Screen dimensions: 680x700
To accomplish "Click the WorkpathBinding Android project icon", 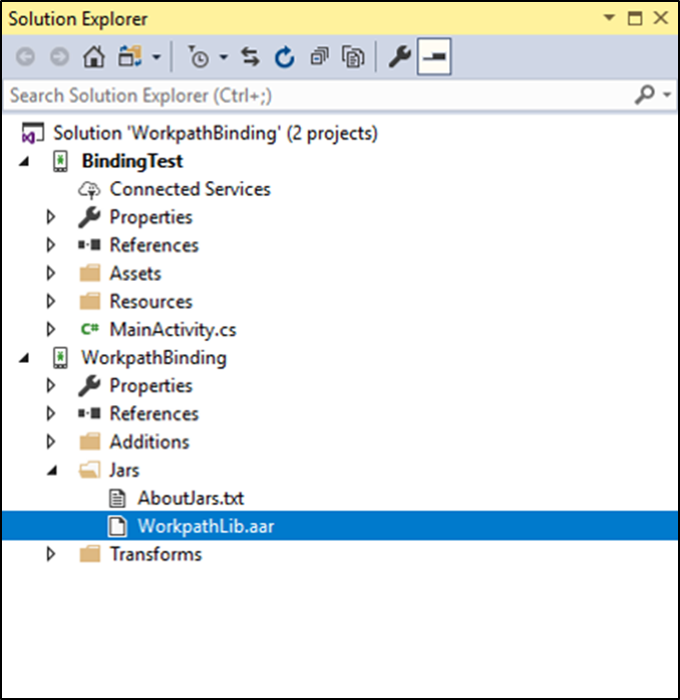I will pyautogui.click(x=60, y=358).
